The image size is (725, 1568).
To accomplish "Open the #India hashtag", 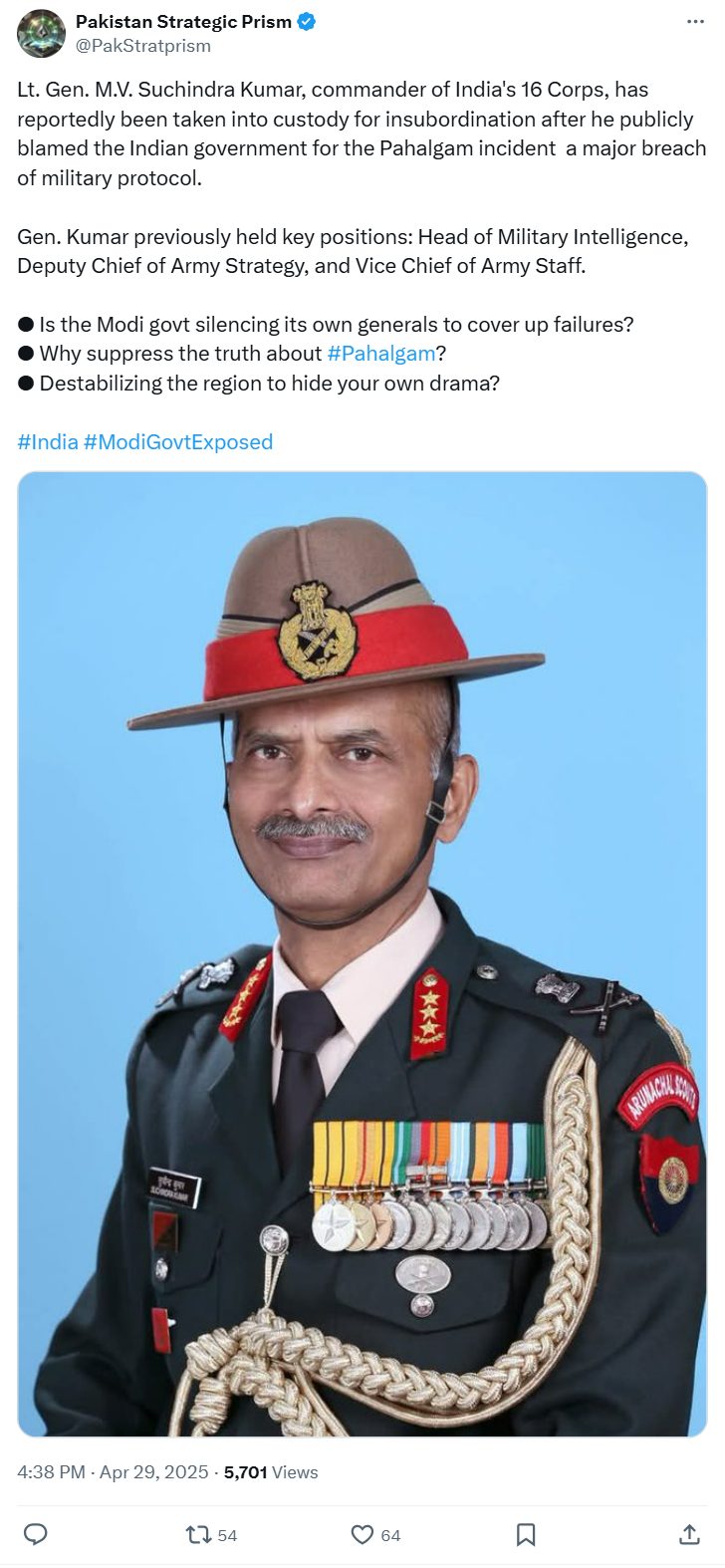I will pyautogui.click(x=48, y=441).
